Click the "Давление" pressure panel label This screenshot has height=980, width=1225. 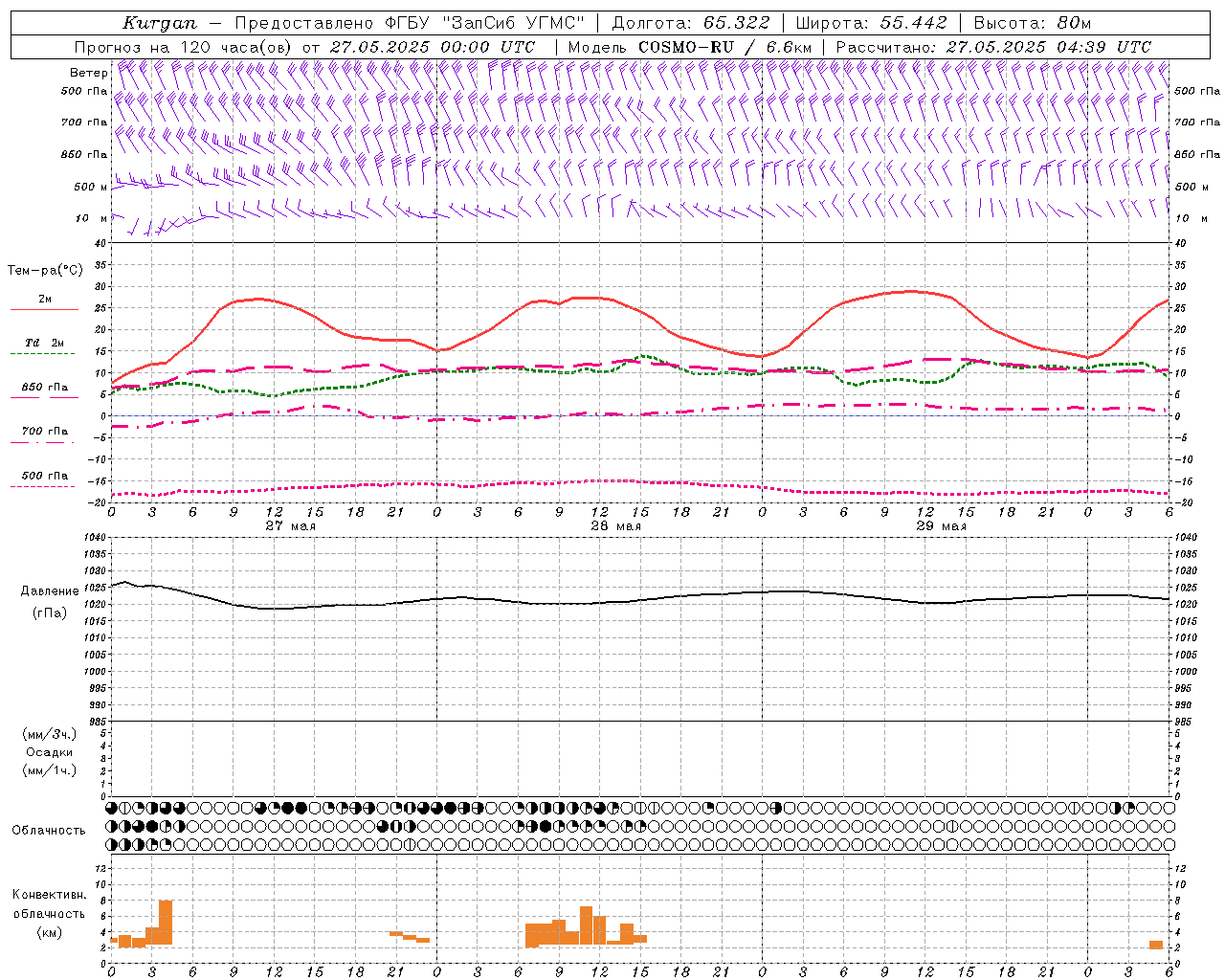(x=50, y=591)
